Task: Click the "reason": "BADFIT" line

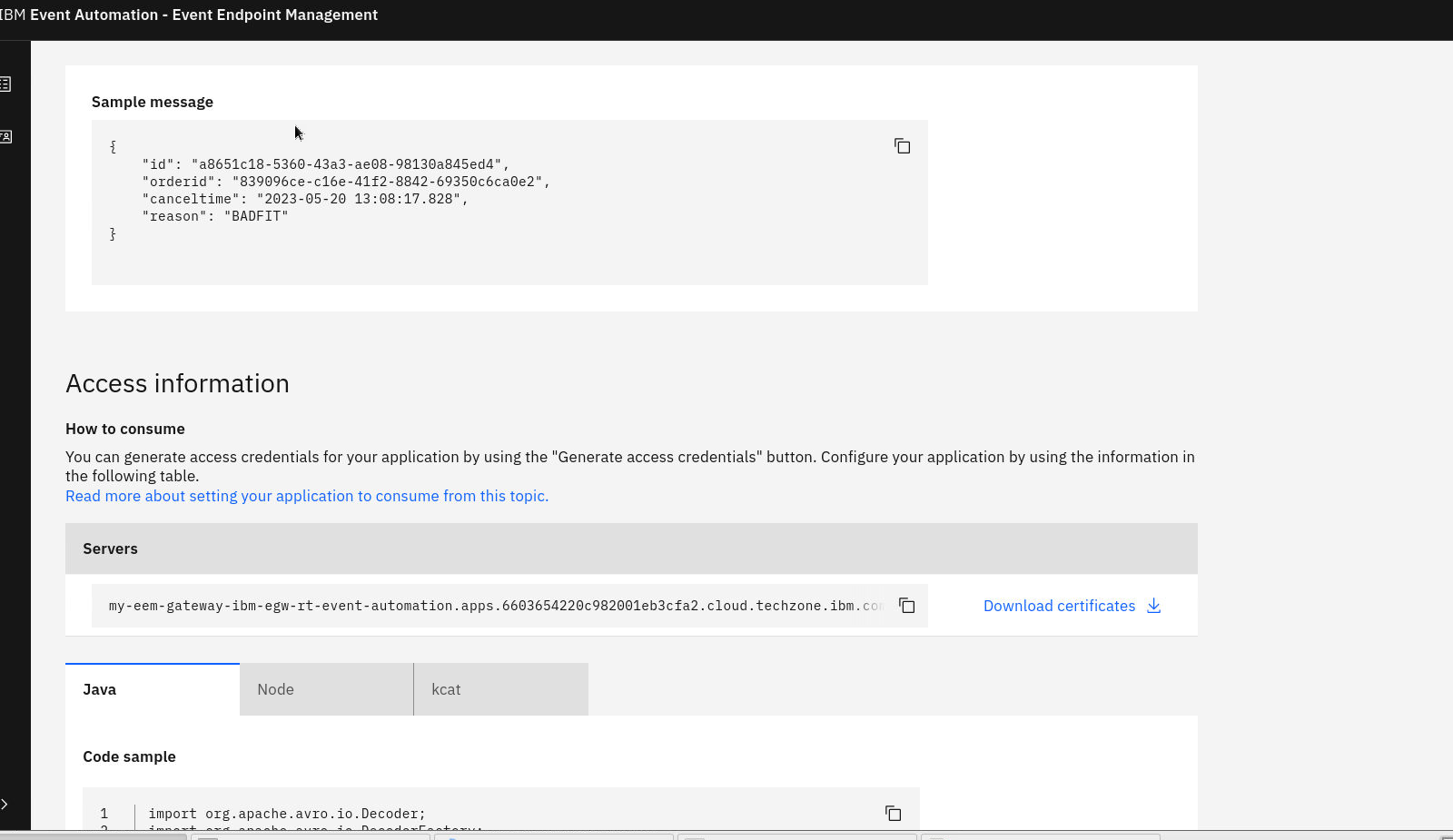Action: (x=214, y=216)
